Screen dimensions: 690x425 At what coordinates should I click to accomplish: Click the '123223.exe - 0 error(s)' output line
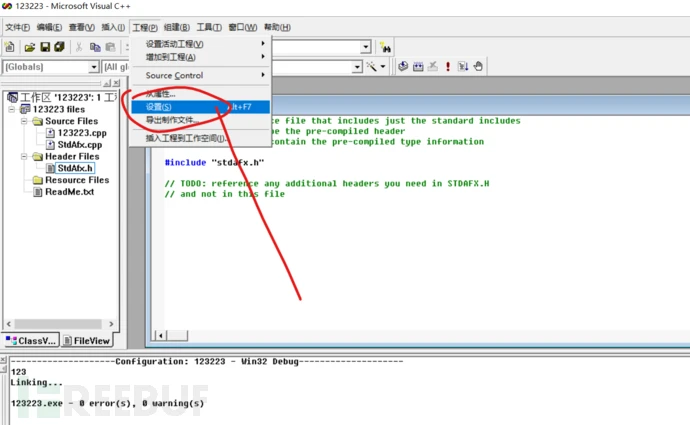click(x=107, y=403)
